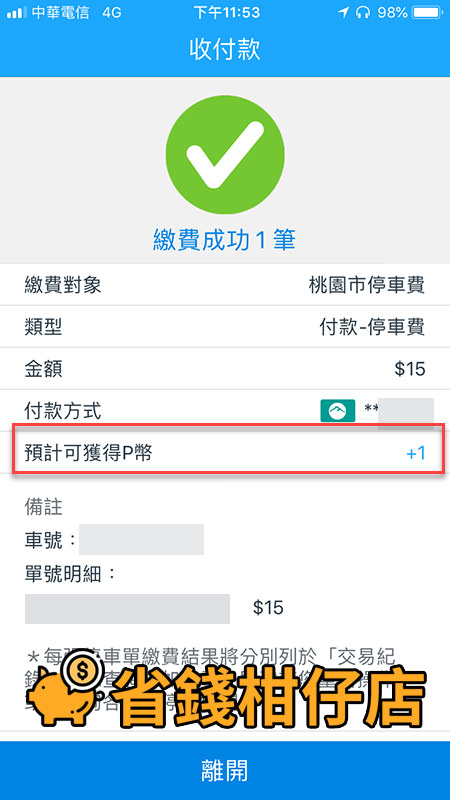This screenshot has width=450, height=800.
Task: Tap the 預計可獲得P幣 row
Action: pos(229,452)
